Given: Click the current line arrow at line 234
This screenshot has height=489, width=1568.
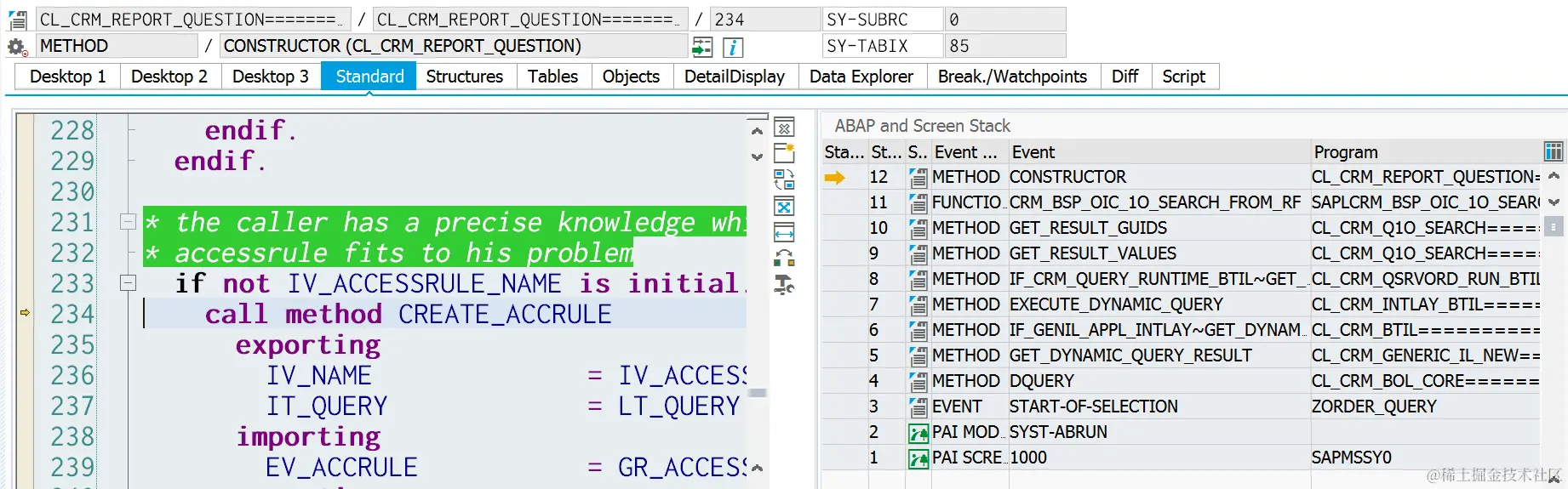Looking at the screenshot, I should coord(25,313).
